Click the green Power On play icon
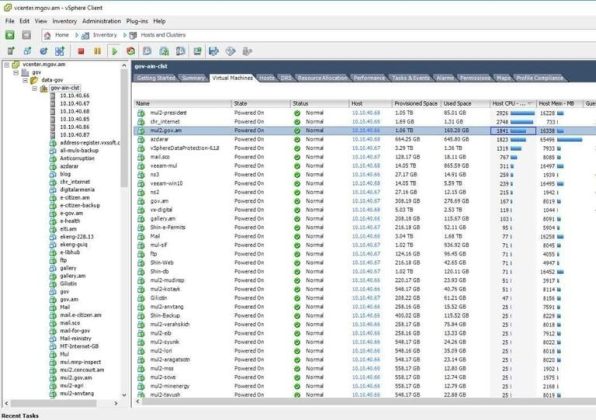Viewport: 596px width, 420px height. [x=114, y=51]
